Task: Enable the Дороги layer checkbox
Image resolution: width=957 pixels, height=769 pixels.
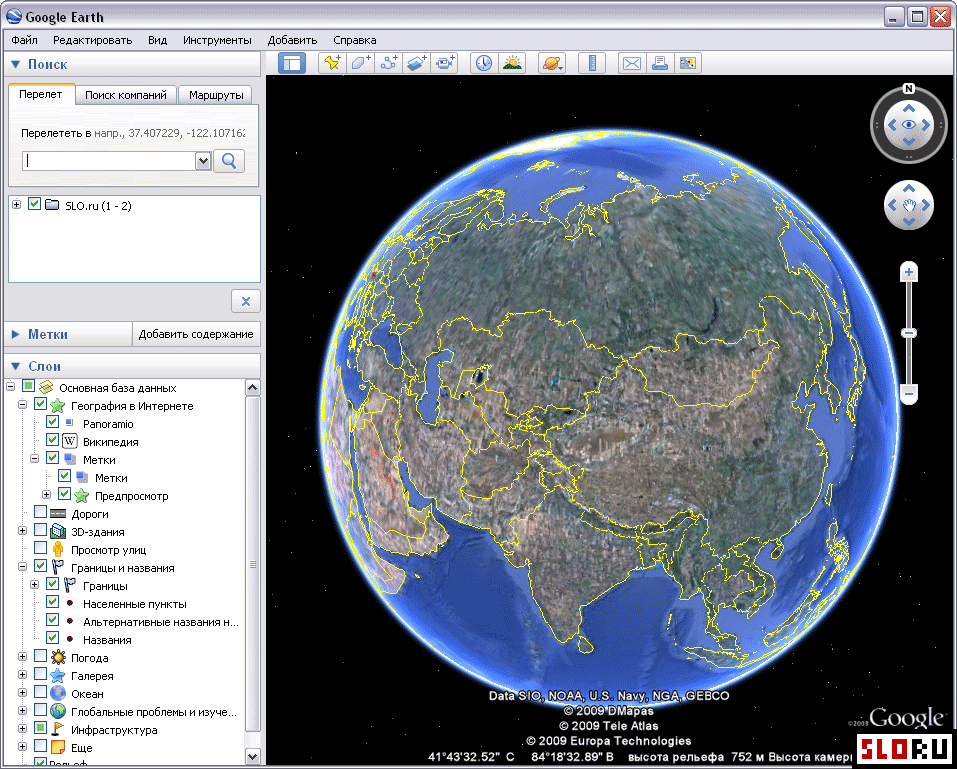Action: [x=40, y=512]
